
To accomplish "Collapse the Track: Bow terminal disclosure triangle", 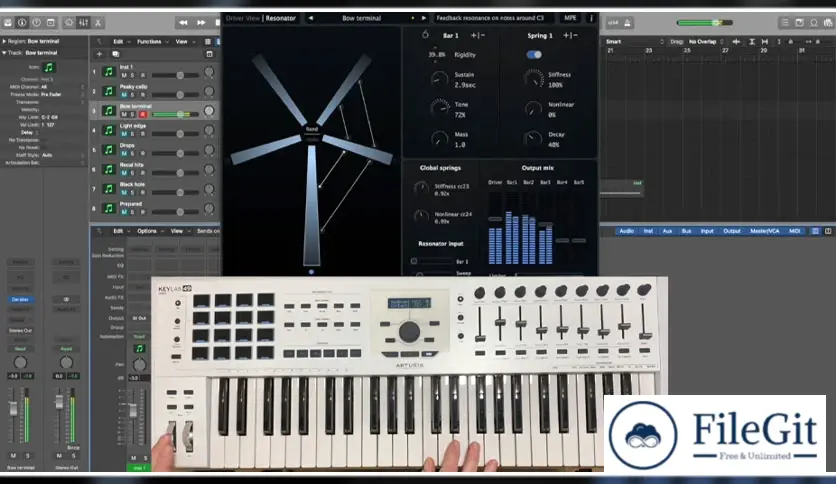I will 4,53.
